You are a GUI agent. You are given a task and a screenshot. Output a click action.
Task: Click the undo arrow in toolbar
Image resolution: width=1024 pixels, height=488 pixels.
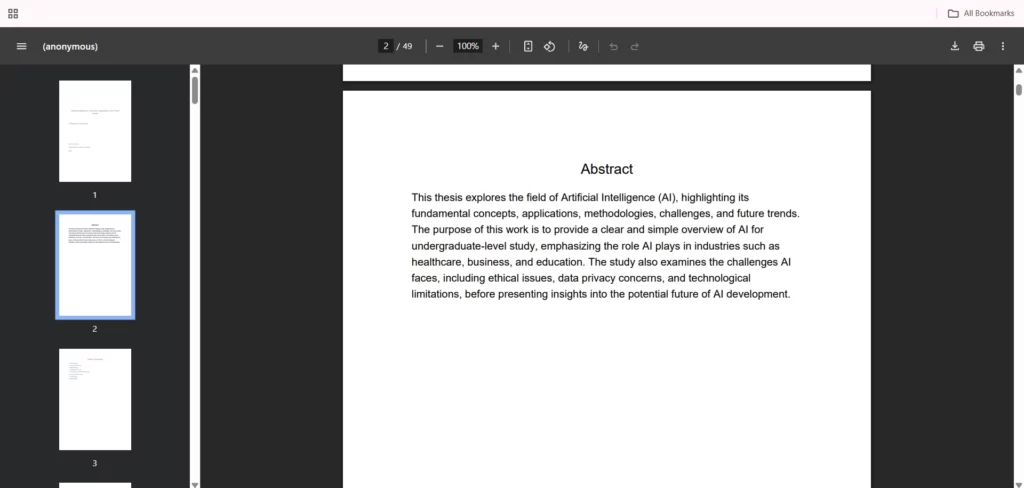tap(613, 46)
